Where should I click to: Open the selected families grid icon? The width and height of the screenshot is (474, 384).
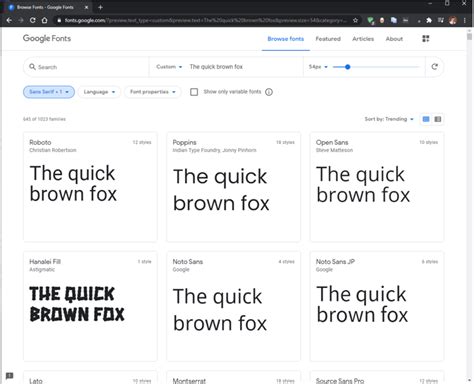pyautogui.click(x=426, y=39)
